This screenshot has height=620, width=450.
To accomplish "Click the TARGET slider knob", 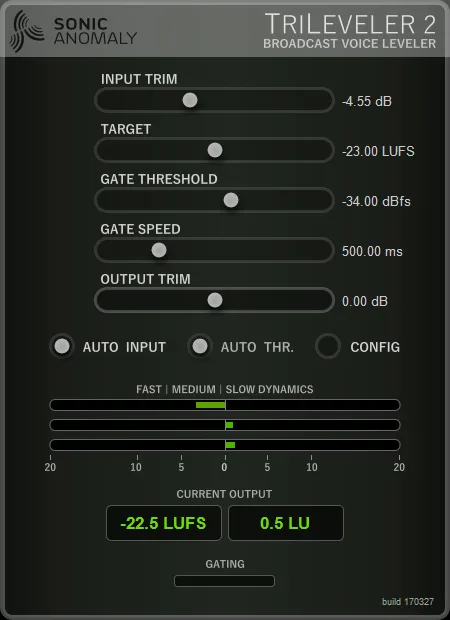I will click(x=215, y=150).
